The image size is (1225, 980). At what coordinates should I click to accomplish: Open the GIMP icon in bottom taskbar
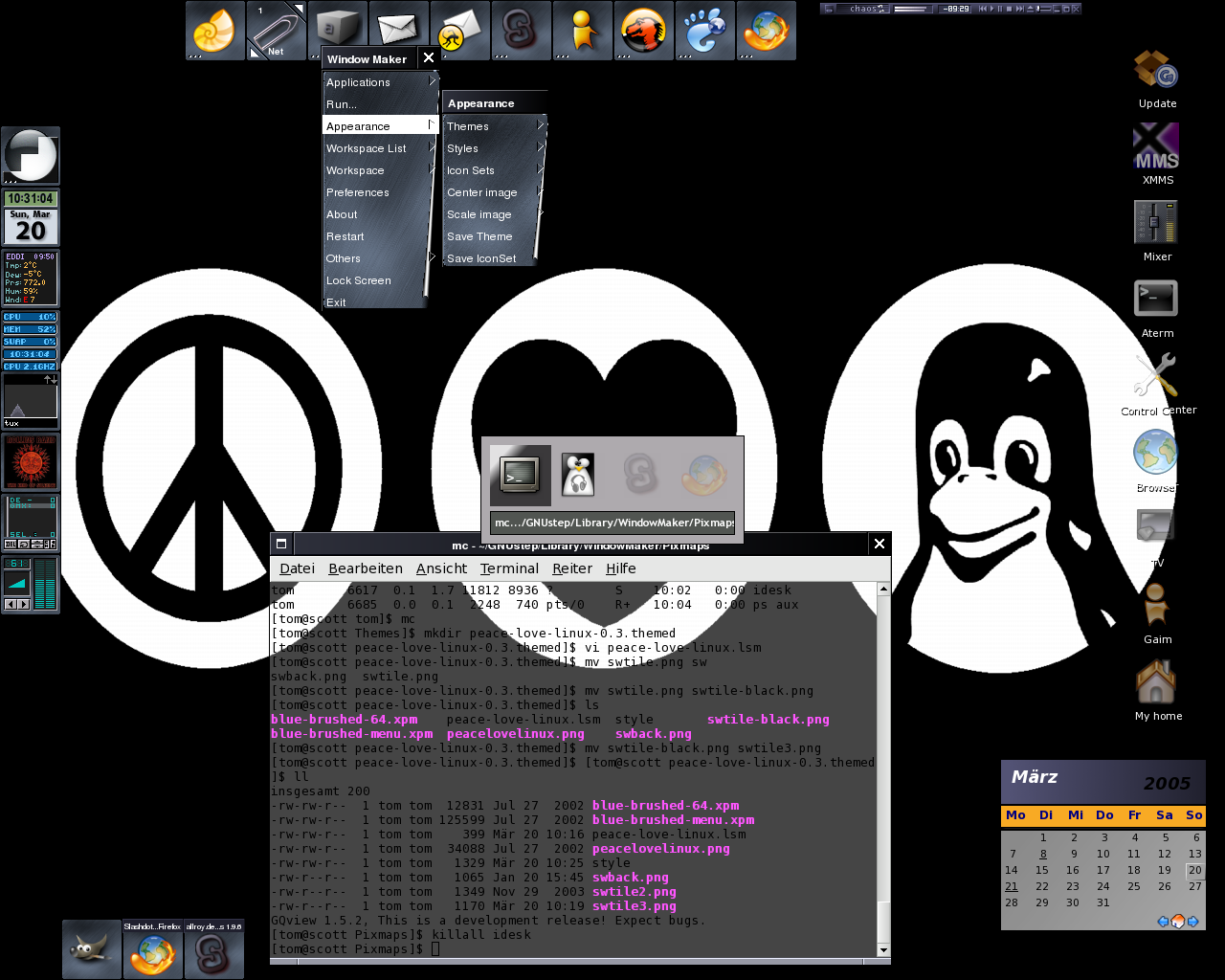tap(91, 948)
